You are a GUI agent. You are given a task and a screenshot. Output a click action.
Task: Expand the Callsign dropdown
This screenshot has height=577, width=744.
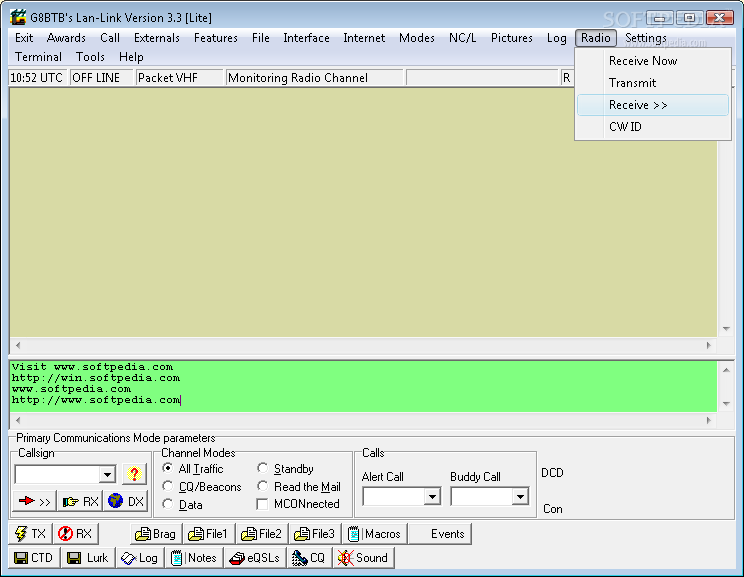coord(108,474)
